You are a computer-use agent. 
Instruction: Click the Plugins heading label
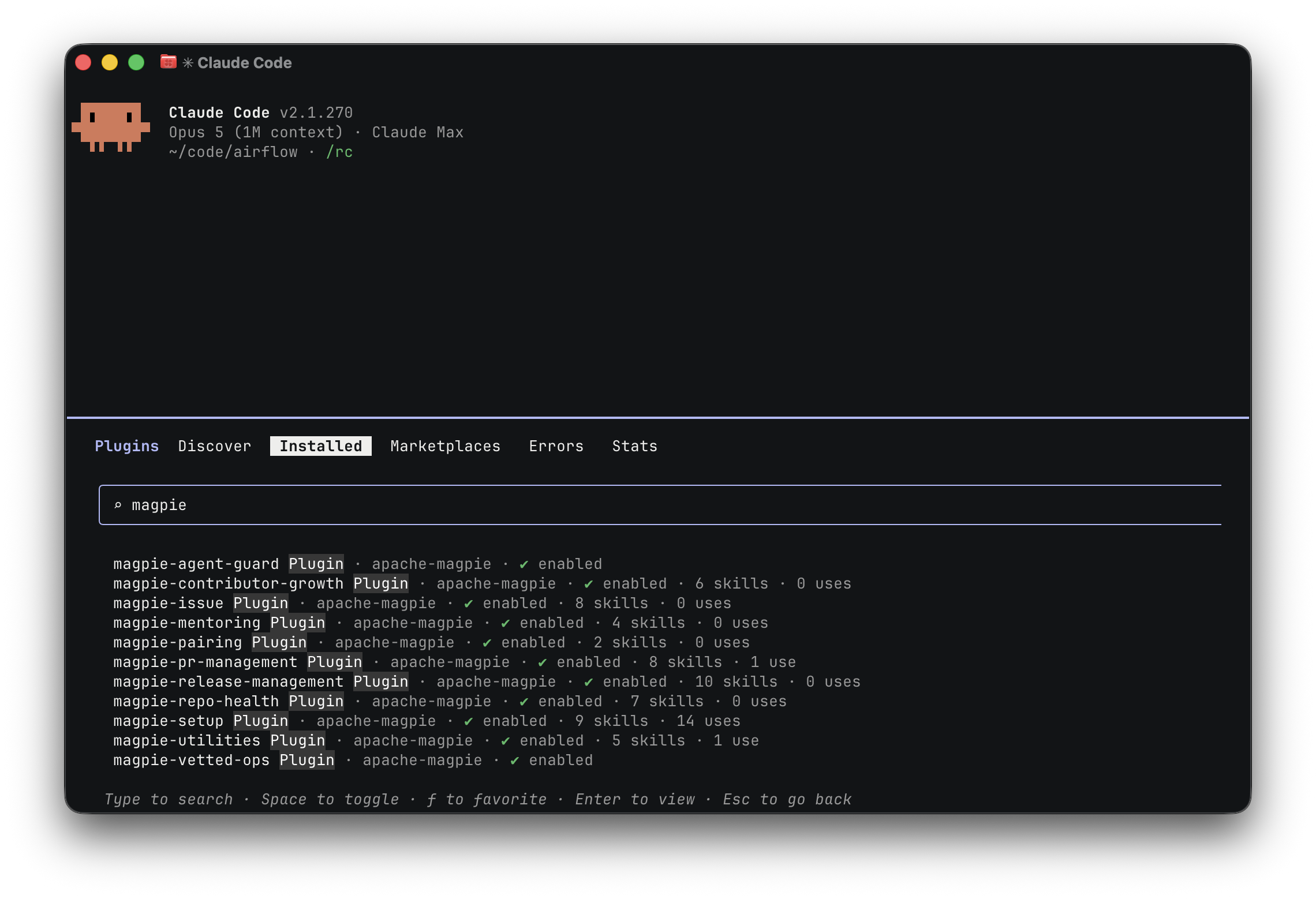click(x=127, y=446)
